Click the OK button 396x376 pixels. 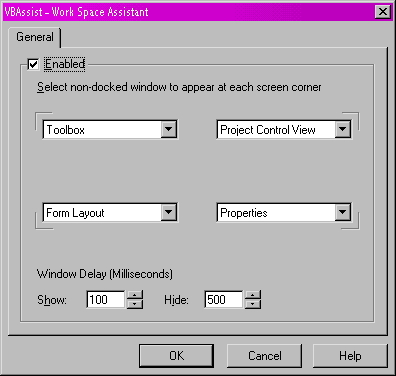click(x=176, y=356)
